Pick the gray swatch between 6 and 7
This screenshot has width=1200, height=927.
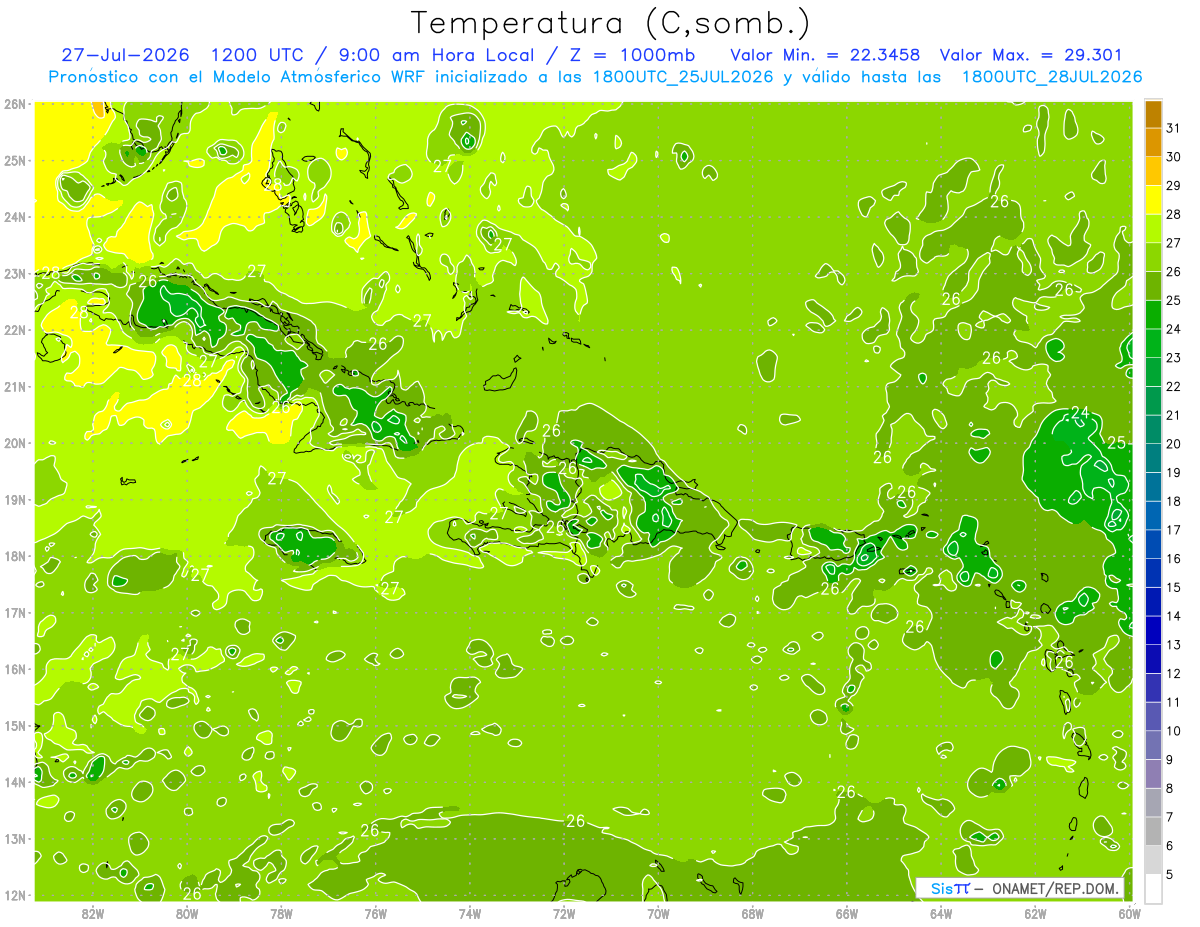(x=1153, y=831)
